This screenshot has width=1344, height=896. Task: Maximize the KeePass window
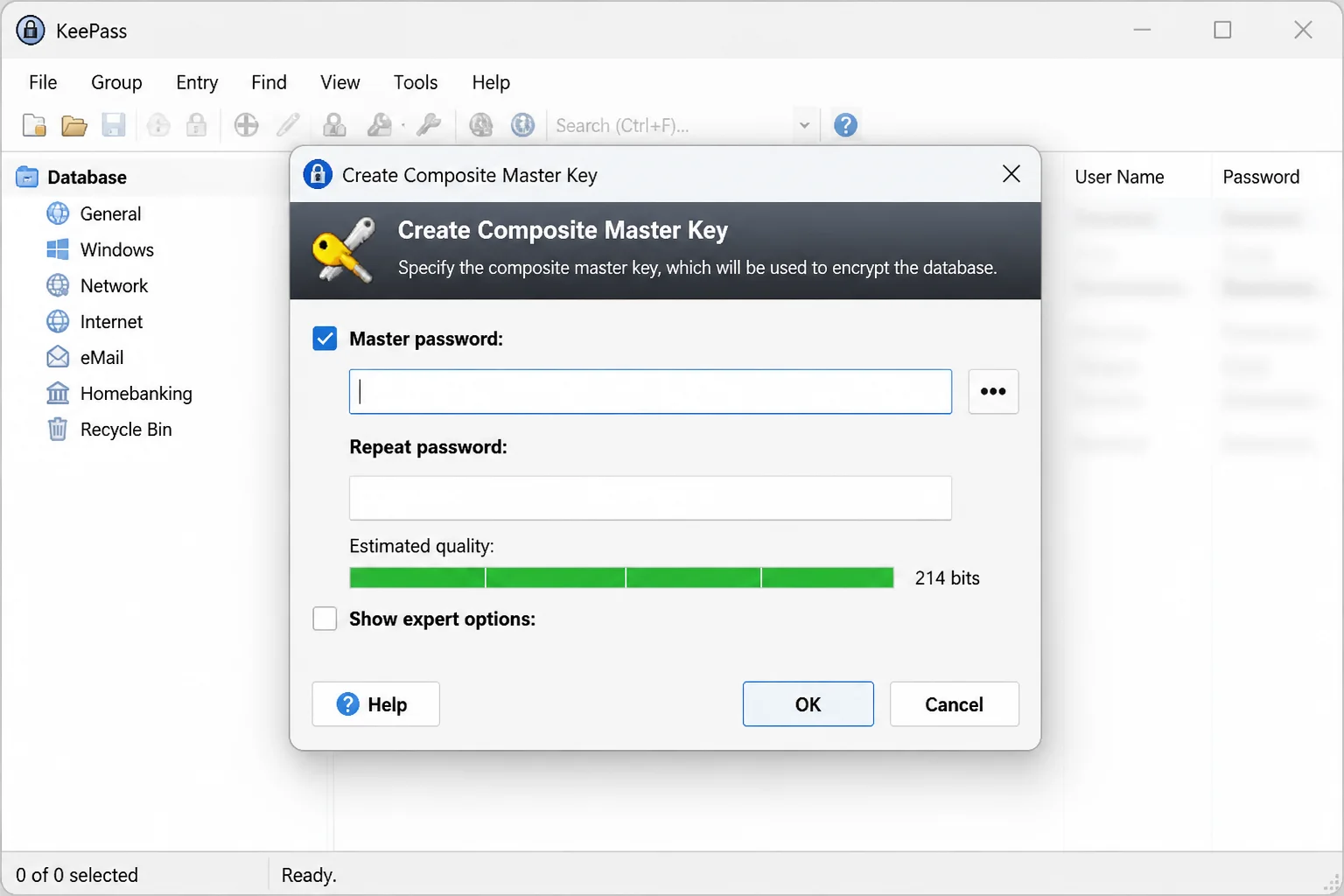[x=1222, y=30]
